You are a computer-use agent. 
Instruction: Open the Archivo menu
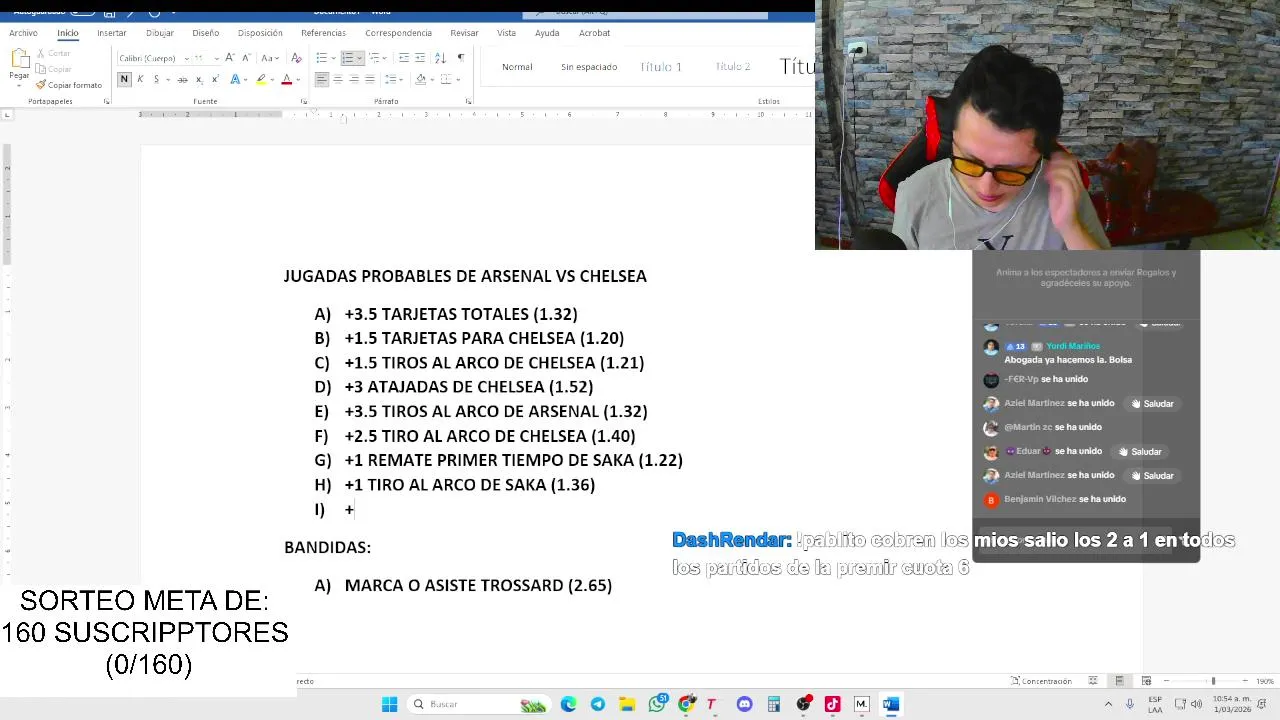(x=23, y=33)
